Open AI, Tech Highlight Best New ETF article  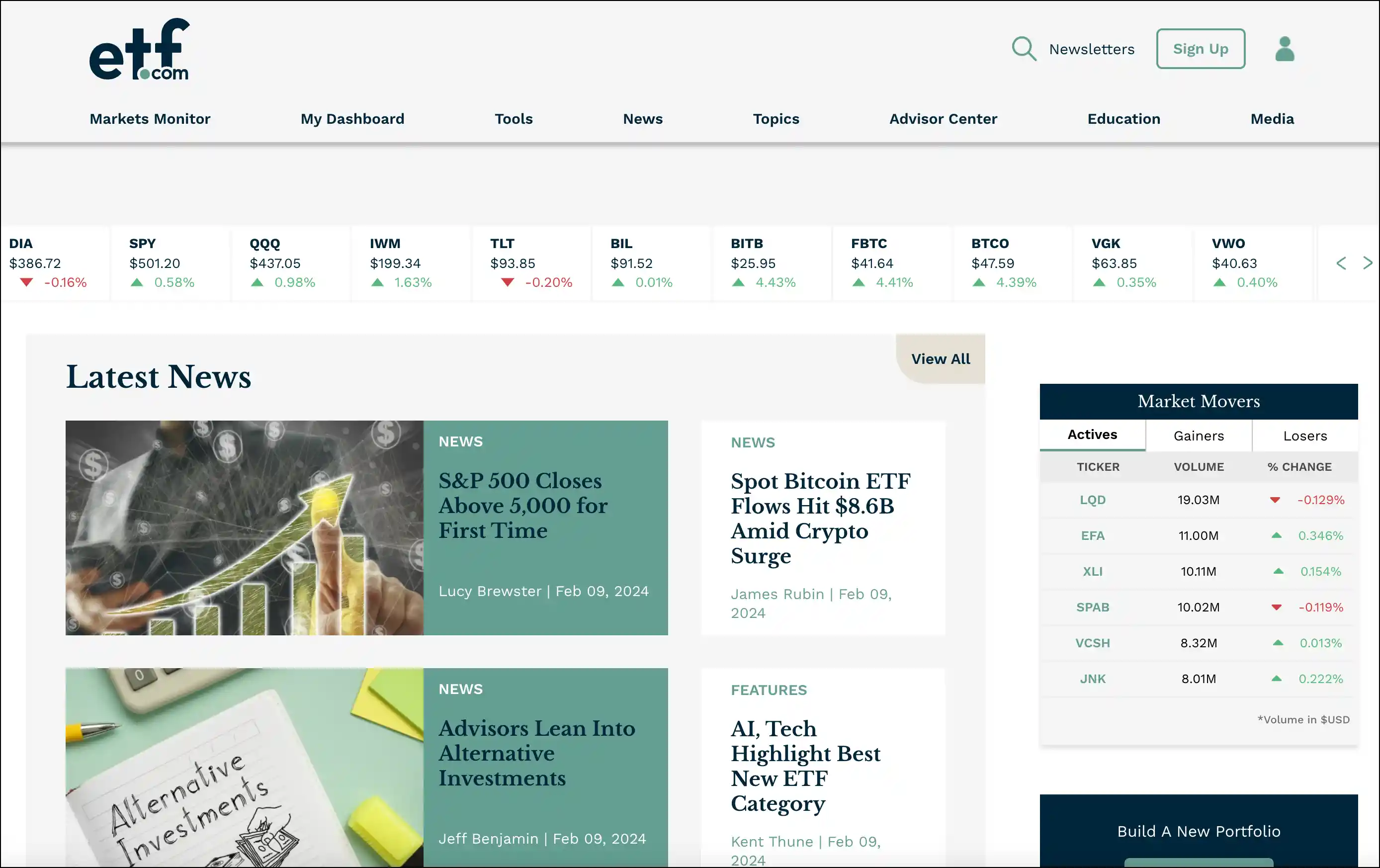click(805, 766)
